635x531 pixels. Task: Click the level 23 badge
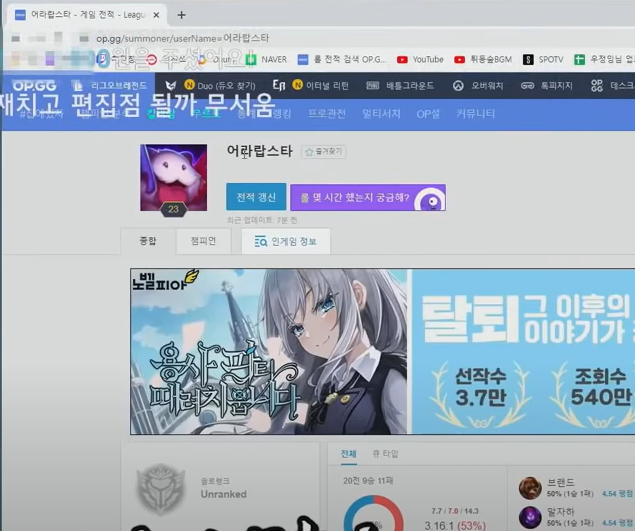(173, 209)
